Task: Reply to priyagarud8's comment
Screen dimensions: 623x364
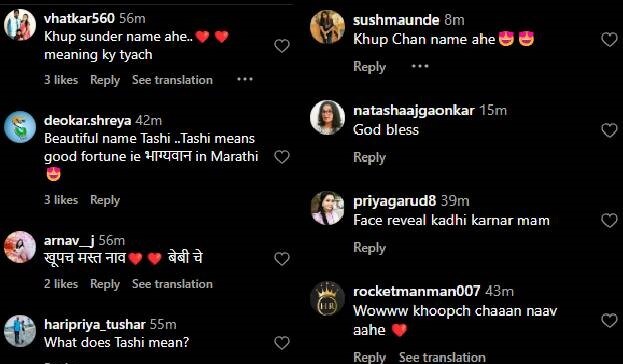Action: [x=370, y=248]
